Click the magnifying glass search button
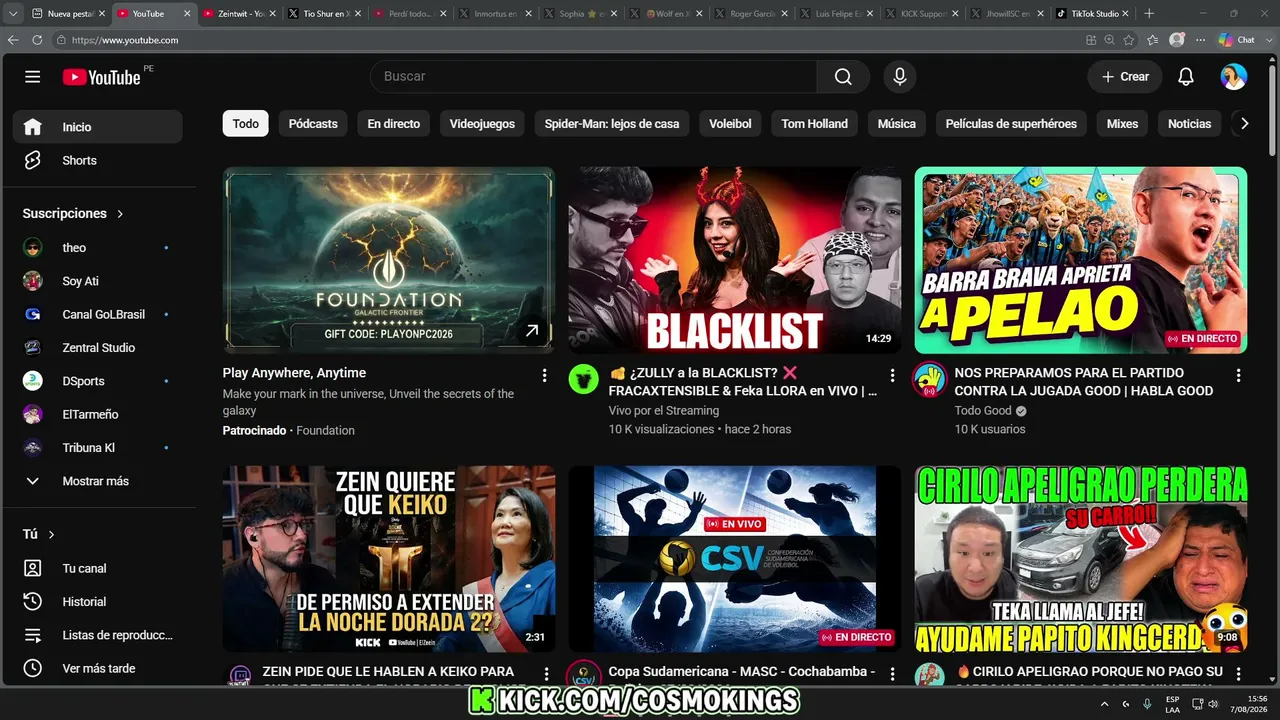Image resolution: width=1280 pixels, height=720 pixels. pyautogui.click(x=843, y=77)
